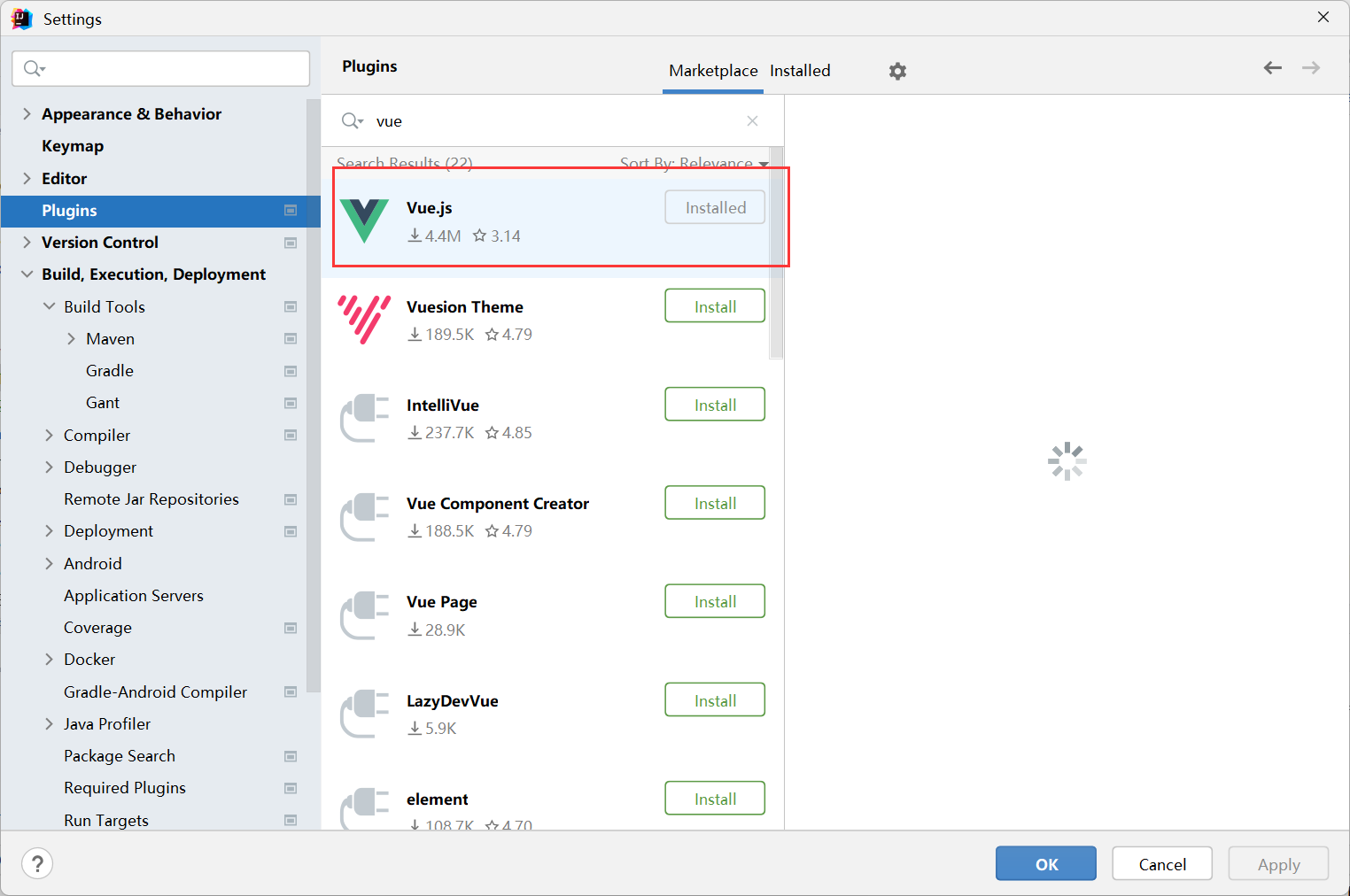Click the Vuesion Theme plugin logo
This screenshot has width=1350, height=896.
pyautogui.click(x=364, y=319)
